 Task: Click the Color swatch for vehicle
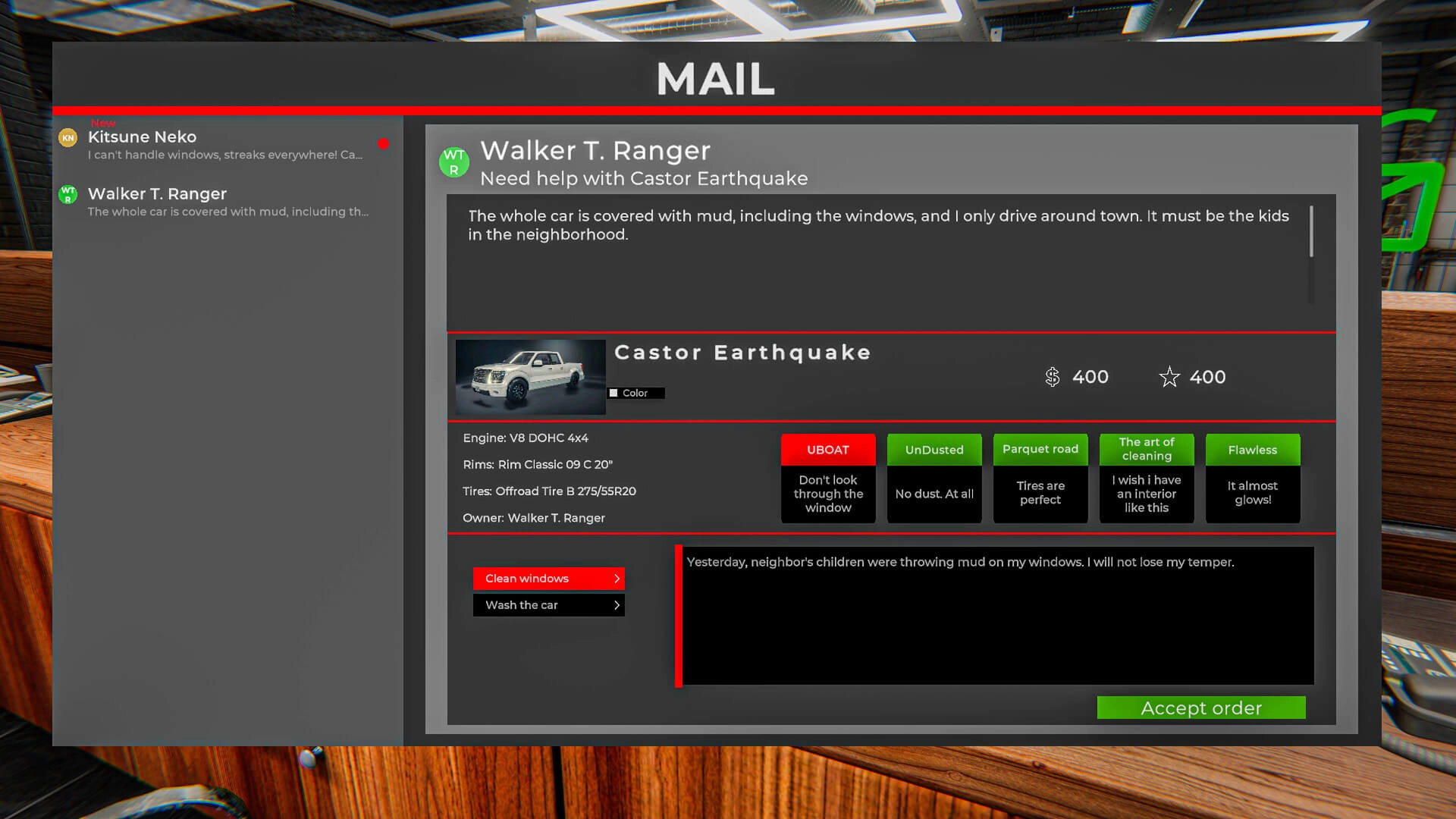tap(614, 392)
